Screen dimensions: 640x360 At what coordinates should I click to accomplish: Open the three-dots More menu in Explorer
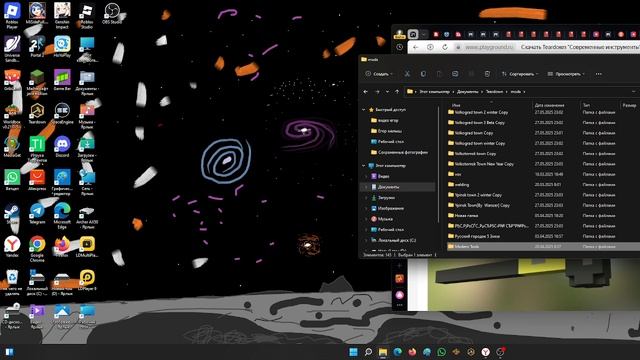[598, 74]
